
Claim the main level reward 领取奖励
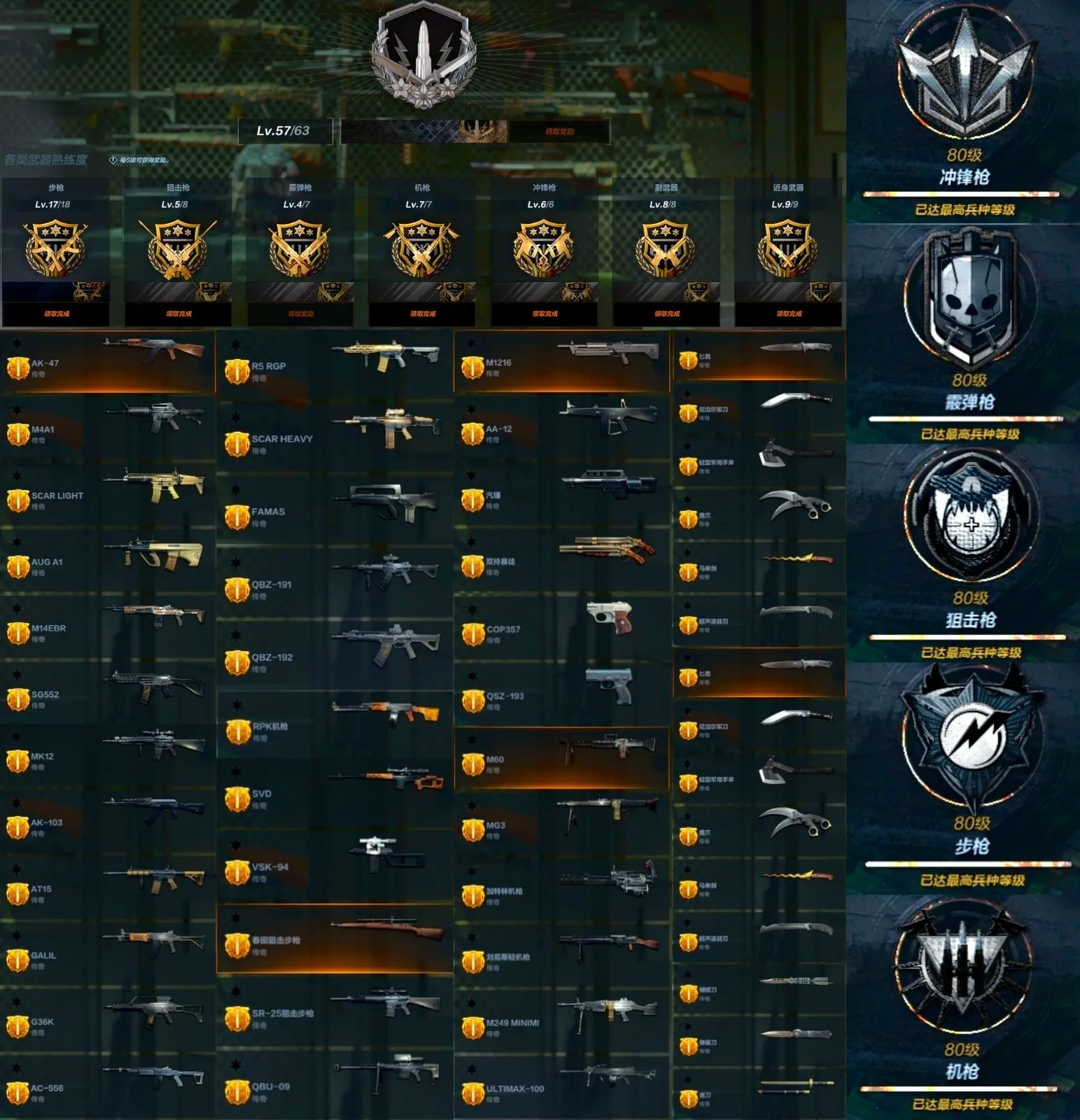tap(559, 132)
